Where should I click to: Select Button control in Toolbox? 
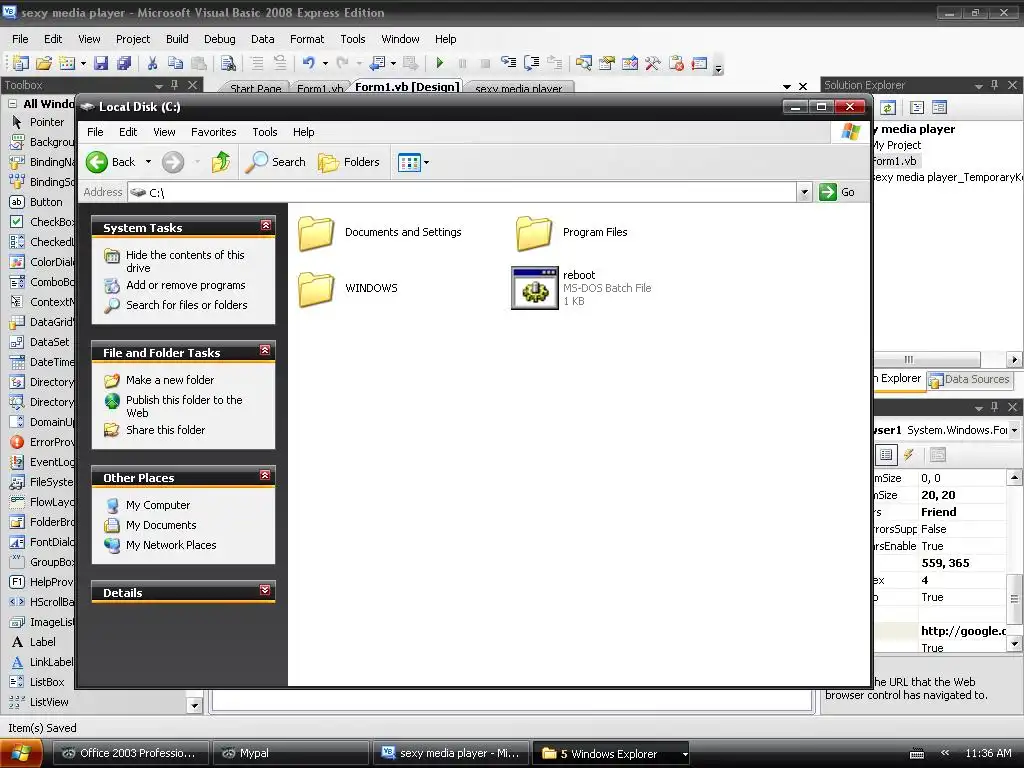(38, 202)
